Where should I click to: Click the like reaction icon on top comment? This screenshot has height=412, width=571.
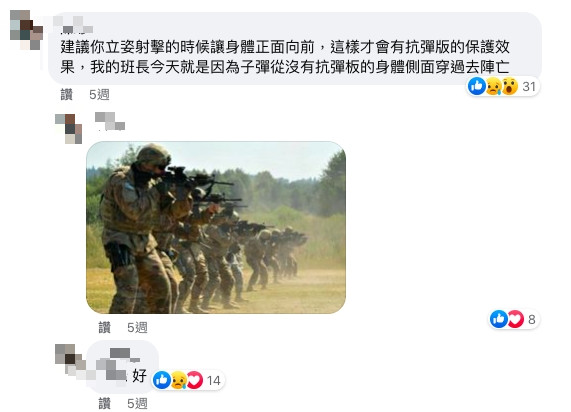point(477,86)
